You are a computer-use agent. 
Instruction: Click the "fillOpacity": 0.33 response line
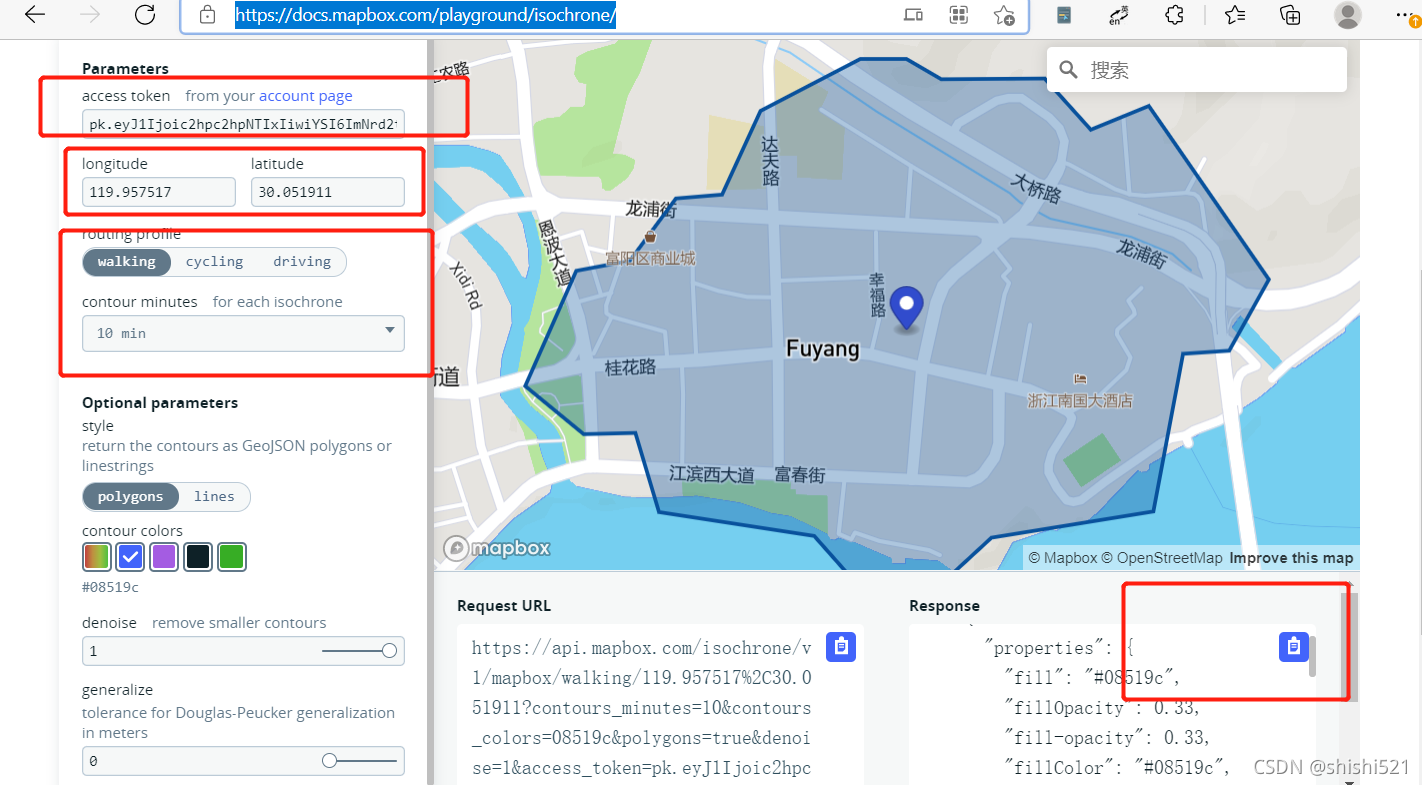tap(1101, 708)
